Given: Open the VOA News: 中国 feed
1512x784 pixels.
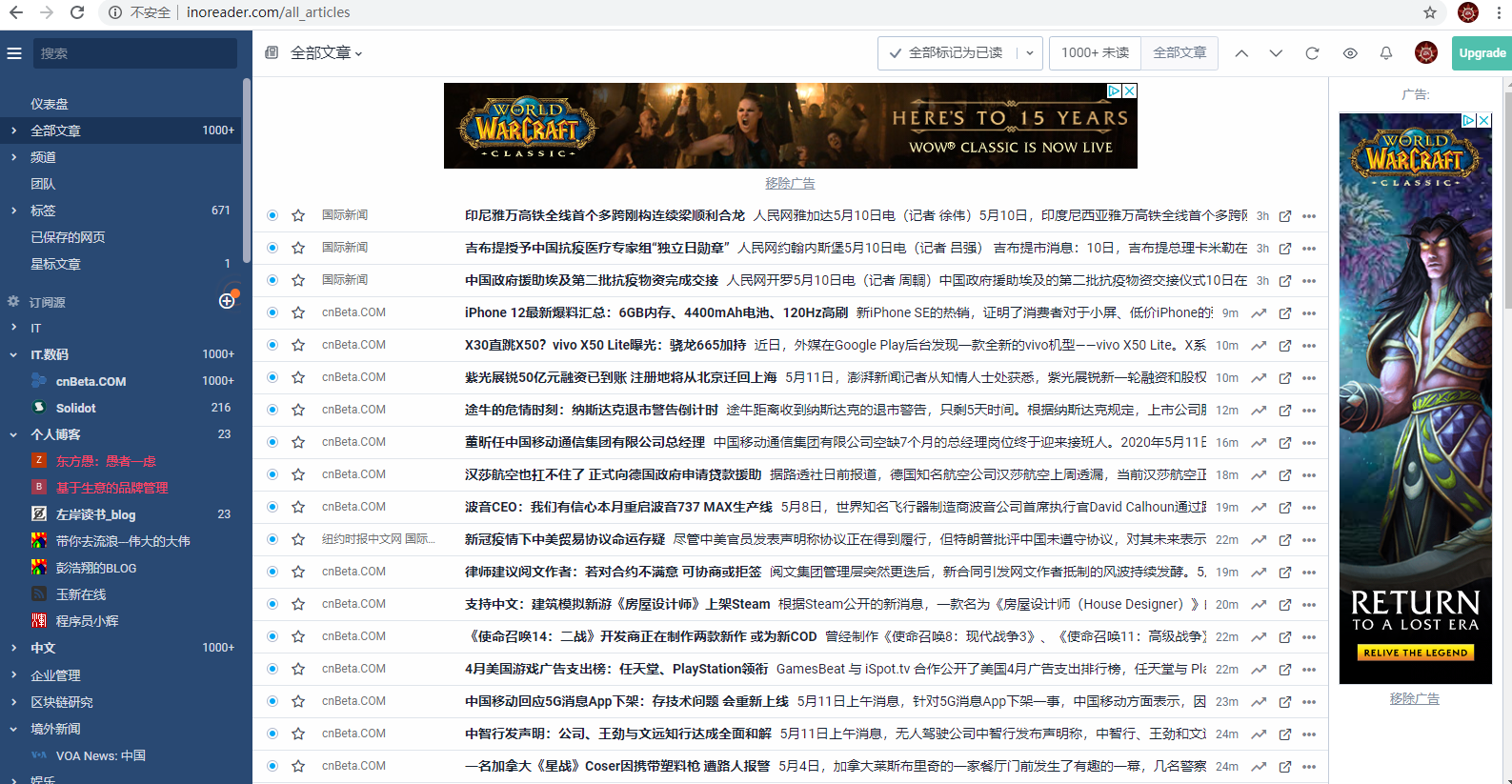Looking at the screenshot, I should click(x=101, y=755).
